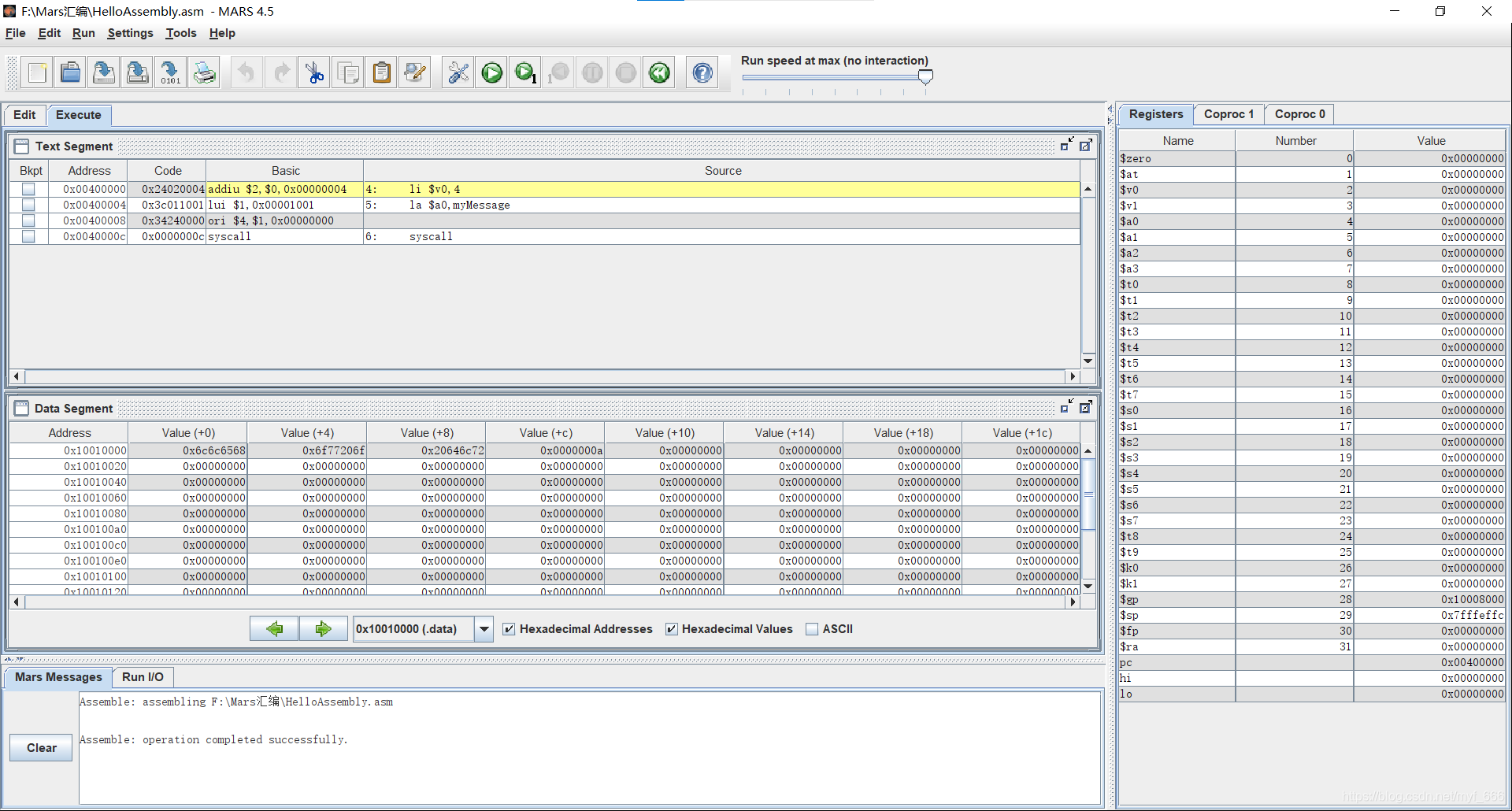This screenshot has height=811, width=1512.
Task: Click the Dump Memory toolbar icon
Action: pos(170,73)
